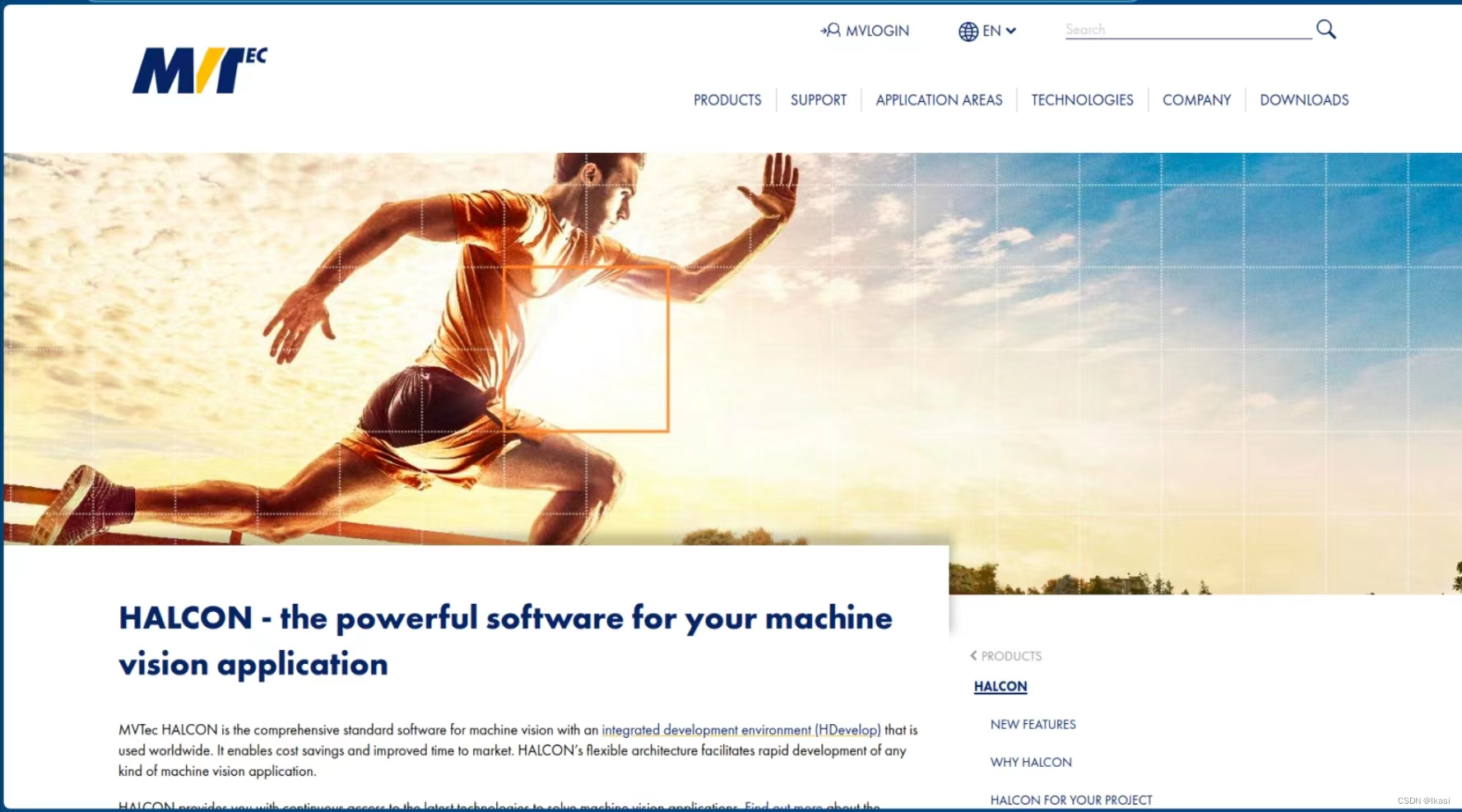Click the search magnifier icon
This screenshot has height=812, width=1462.
click(x=1325, y=30)
